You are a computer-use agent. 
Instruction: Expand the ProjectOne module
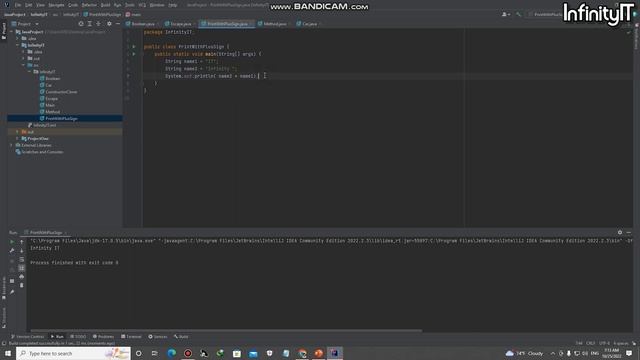tap(18, 138)
